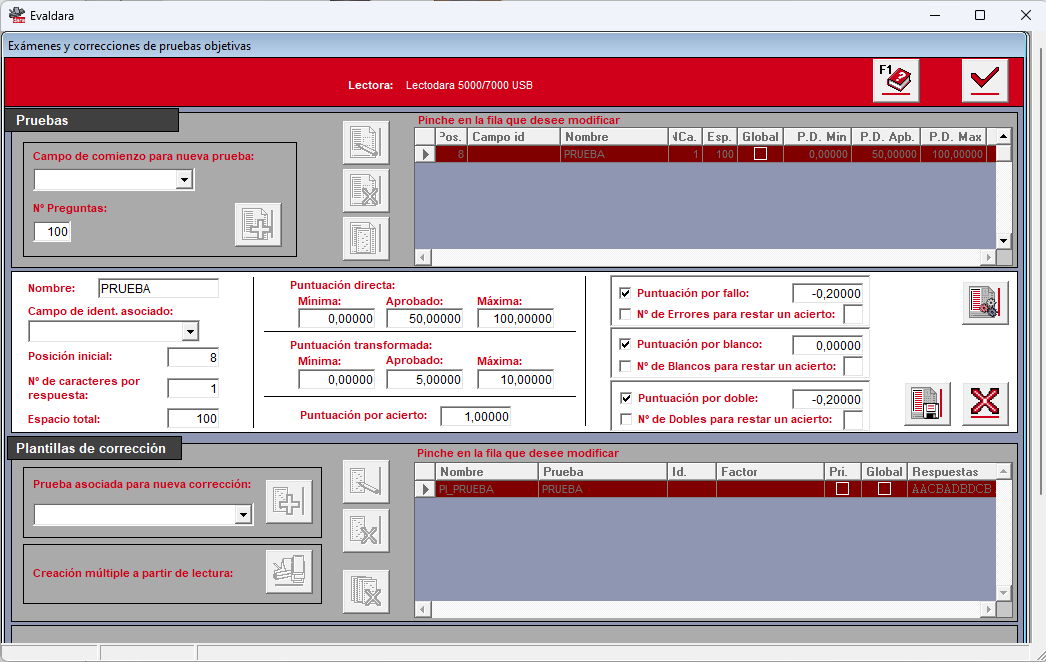Click the red X cancel icon
Image resolution: width=1046 pixels, height=662 pixels.
click(985, 404)
